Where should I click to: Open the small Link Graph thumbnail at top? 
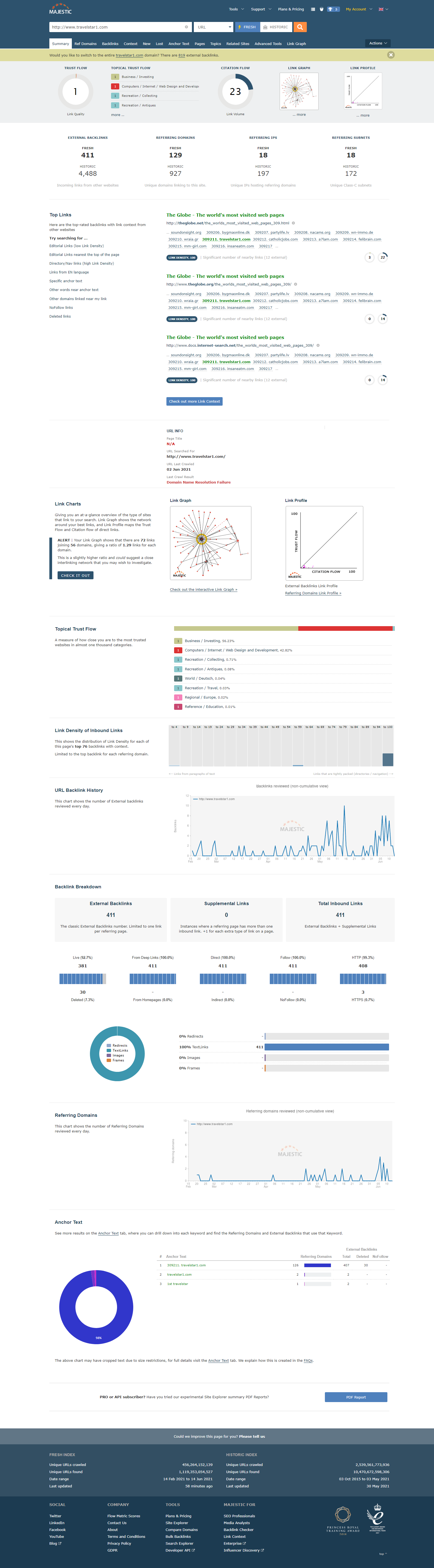[x=299, y=91]
